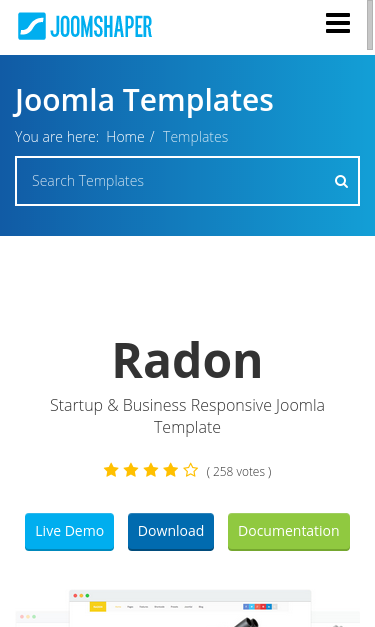Click the Radon template title

(x=188, y=360)
